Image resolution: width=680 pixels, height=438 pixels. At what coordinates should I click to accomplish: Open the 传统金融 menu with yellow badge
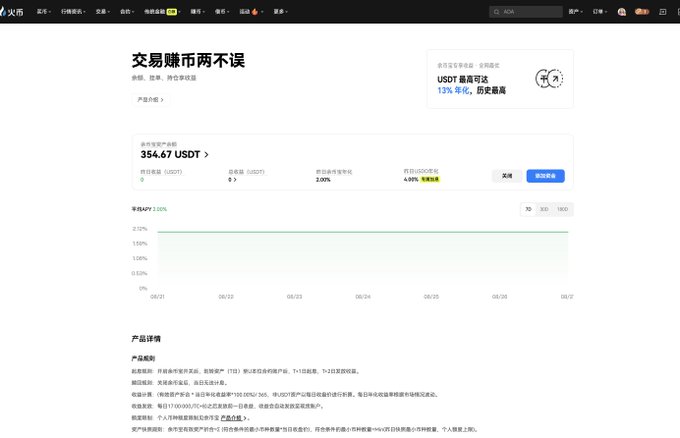click(162, 12)
